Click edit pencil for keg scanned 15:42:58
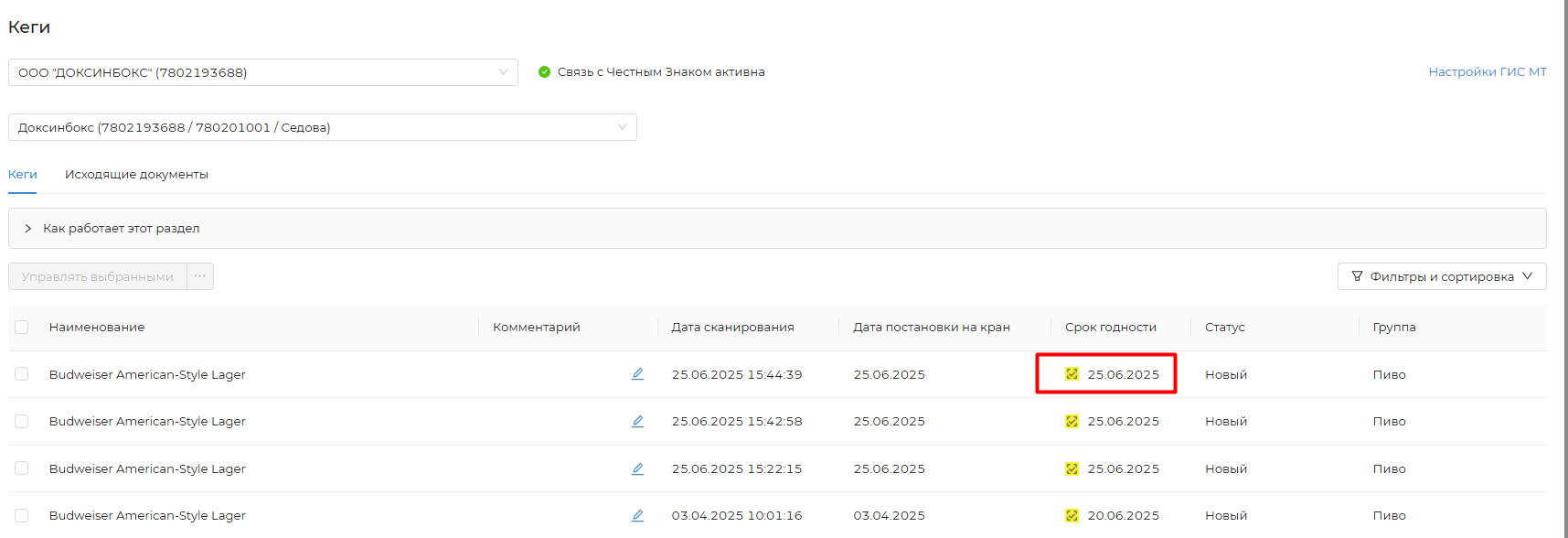This screenshot has width=1568, height=538. 637,422
